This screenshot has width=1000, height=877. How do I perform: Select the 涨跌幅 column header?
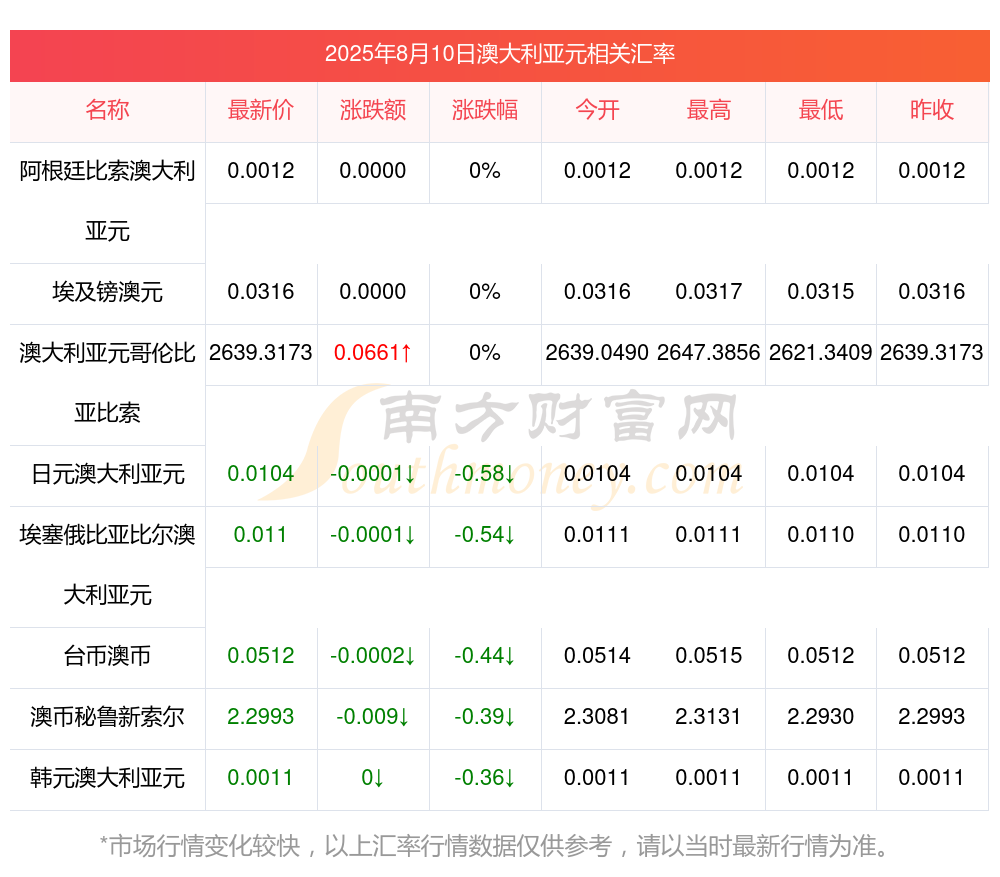coord(485,110)
